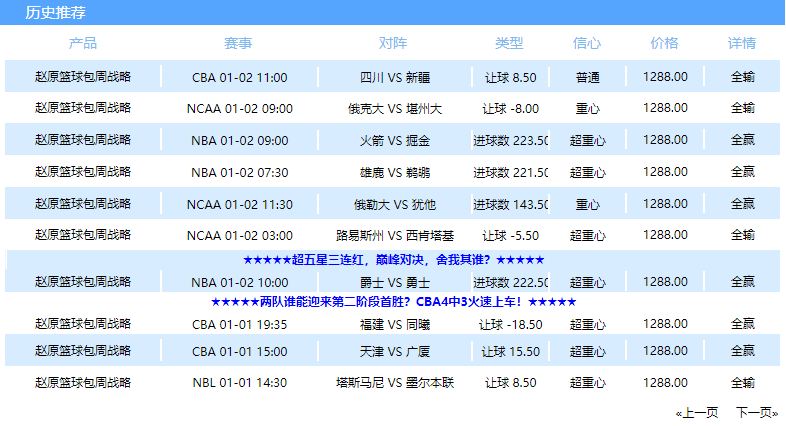Open the 两队谁能迎来第二阶段首胜 promo banner link
Screen dimensions: 786x426
(394, 302)
